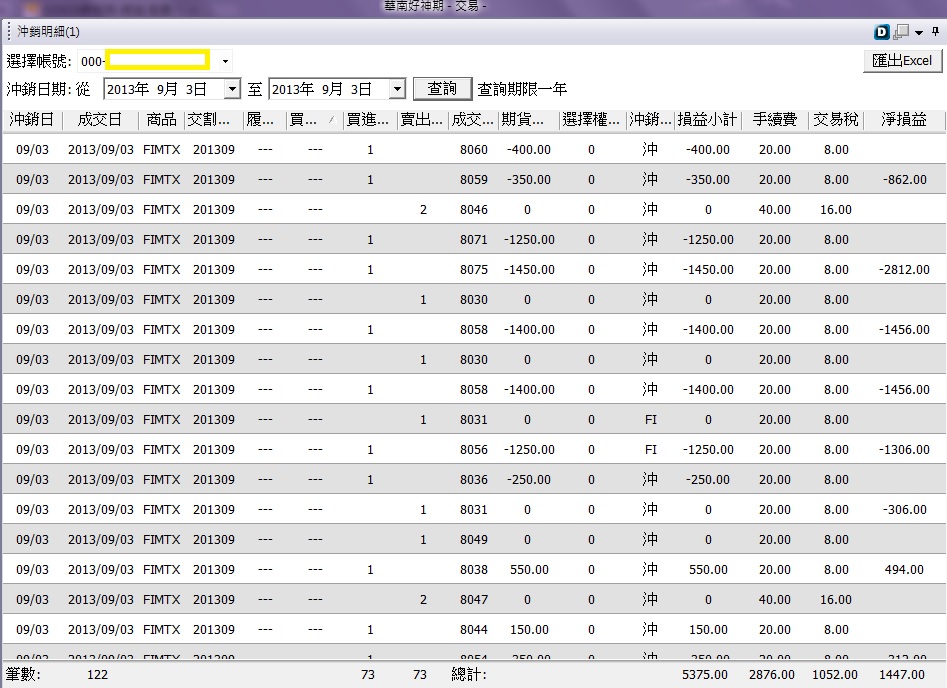Click the FI marker in the 8031 sell row
This screenshot has height=688, width=947.
tap(650, 420)
